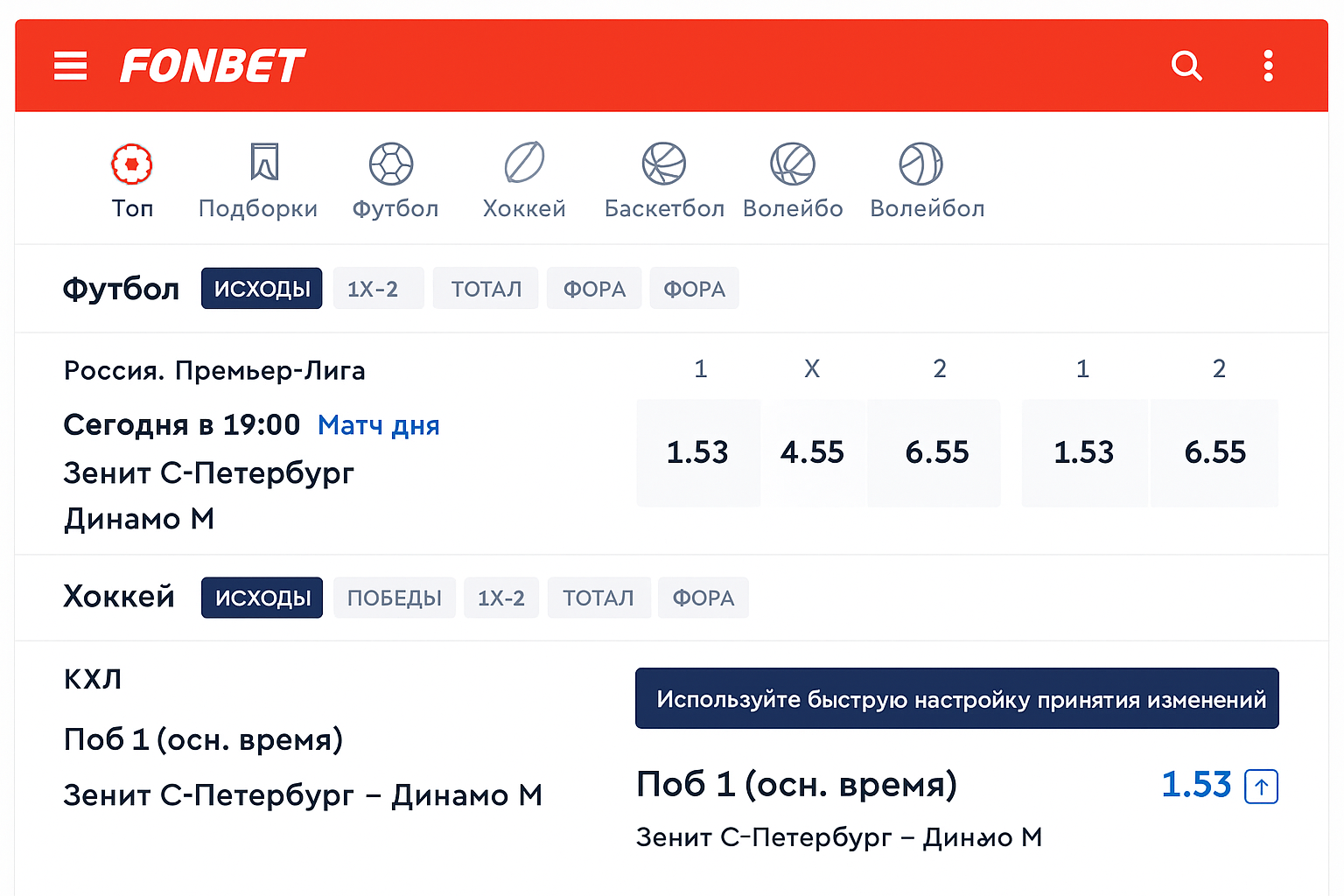Click the search magnifier icon
Image resolution: width=1344 pixels, height=896 pixels.
pos(1186,66)
